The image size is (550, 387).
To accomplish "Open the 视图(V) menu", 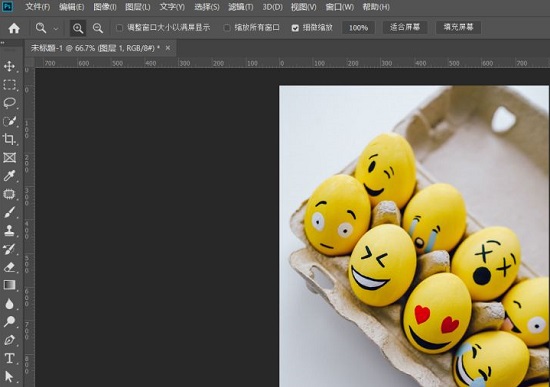I will [x=303, y=7].
